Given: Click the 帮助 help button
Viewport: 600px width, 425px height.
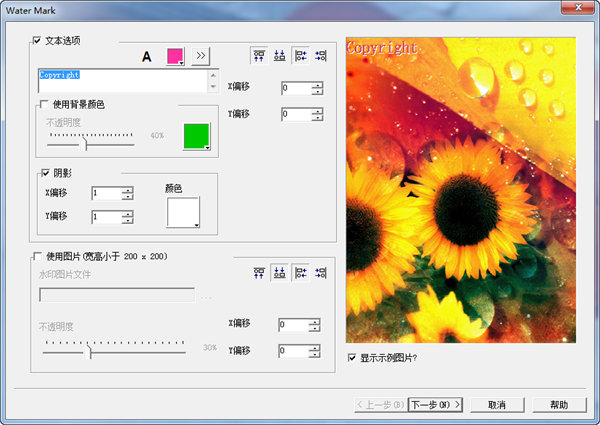Looking at the screenshot, I should click(559, 404).
